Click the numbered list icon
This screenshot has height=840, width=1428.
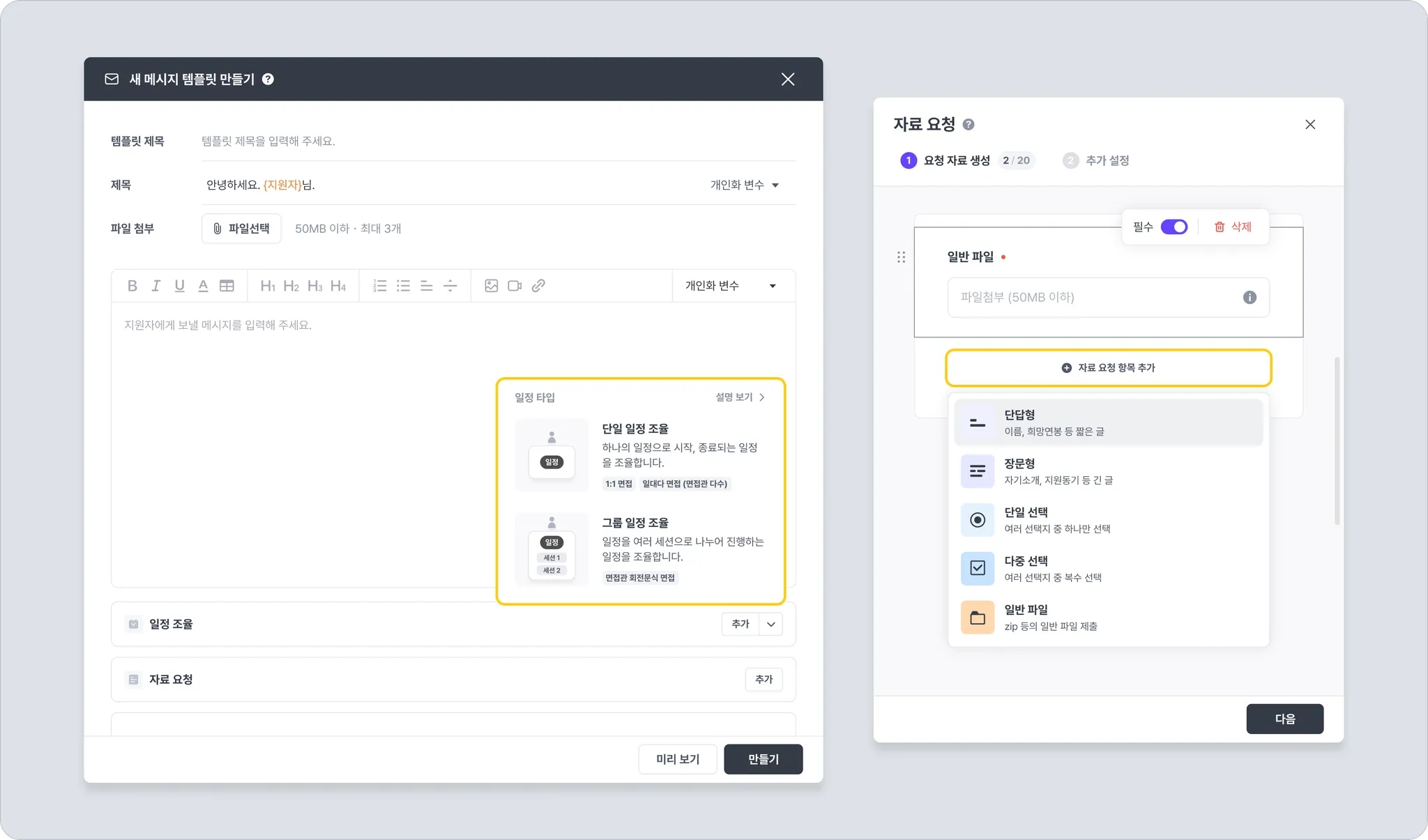[379, 286]
